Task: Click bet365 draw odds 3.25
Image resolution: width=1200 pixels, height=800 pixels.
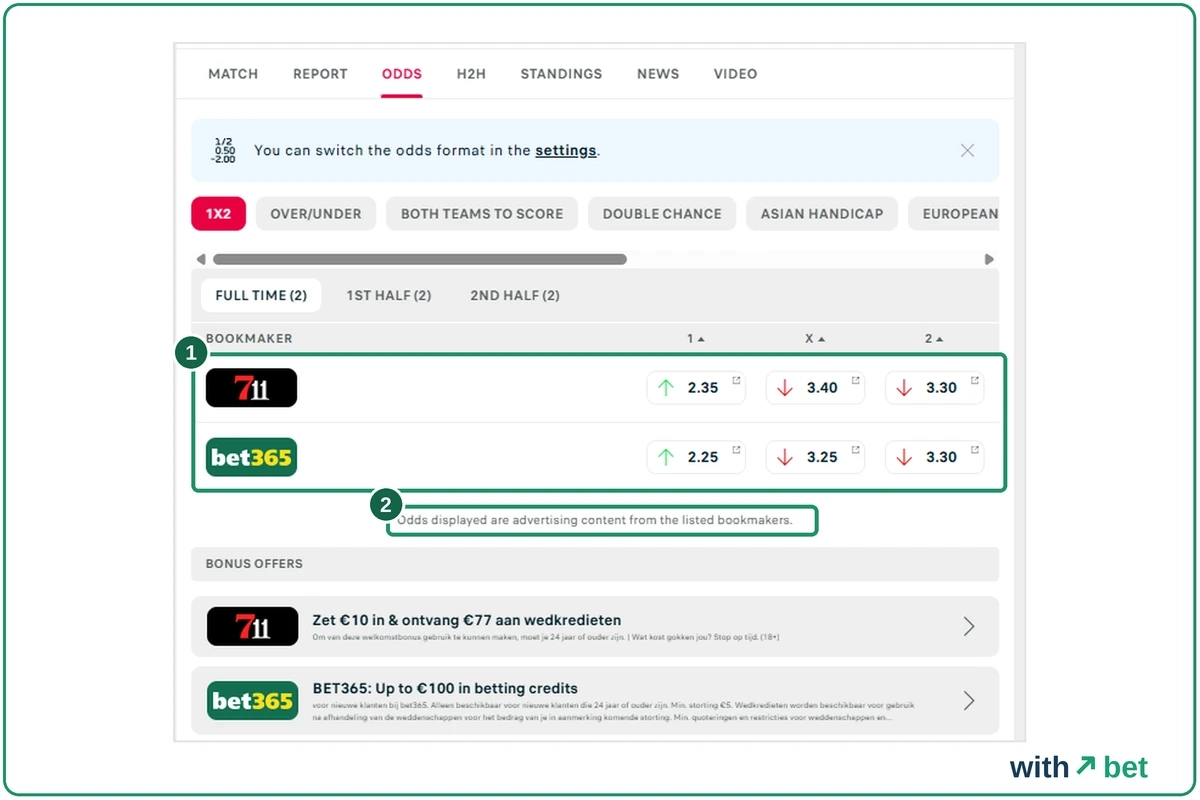Action: pos(815,457)
